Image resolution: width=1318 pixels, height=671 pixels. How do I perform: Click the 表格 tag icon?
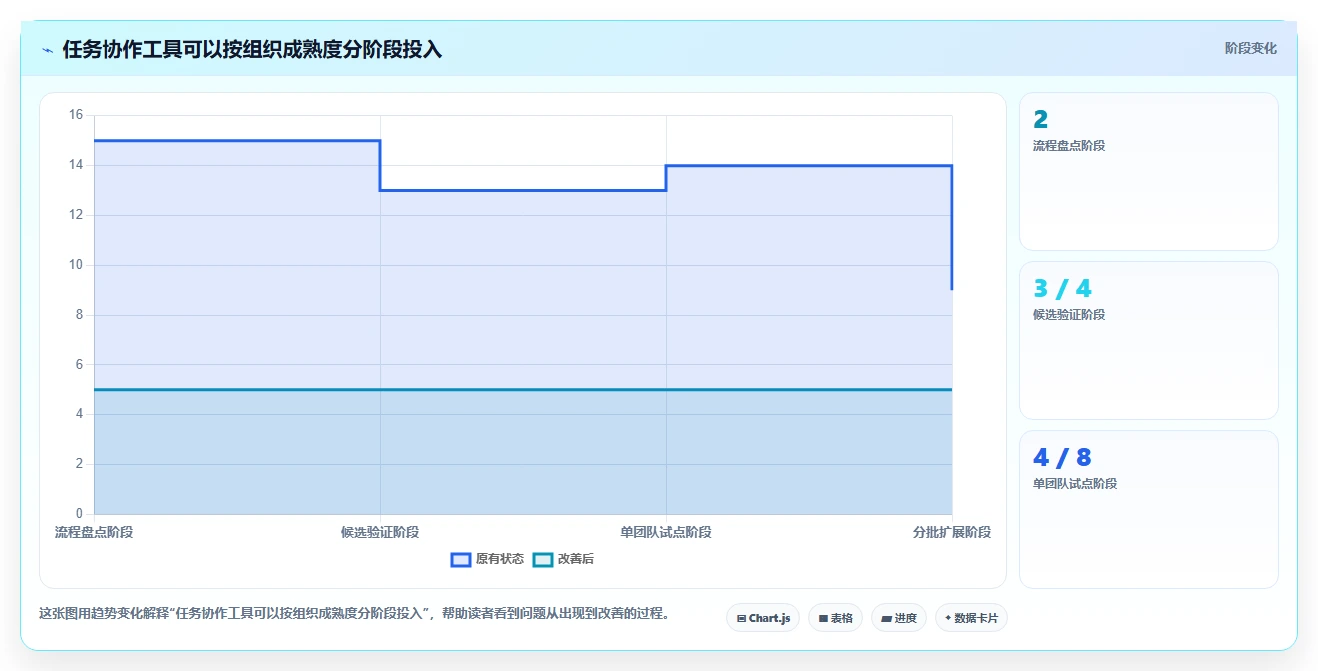click(x=823, y=618)
